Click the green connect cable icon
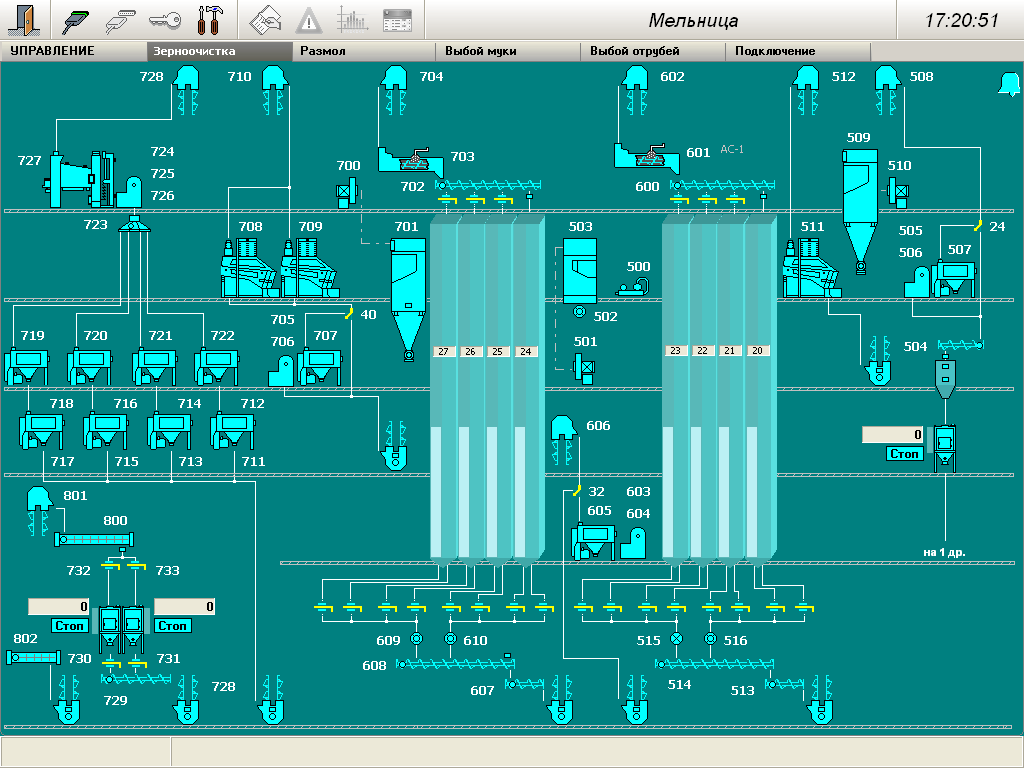 click(x=77, y=19)
